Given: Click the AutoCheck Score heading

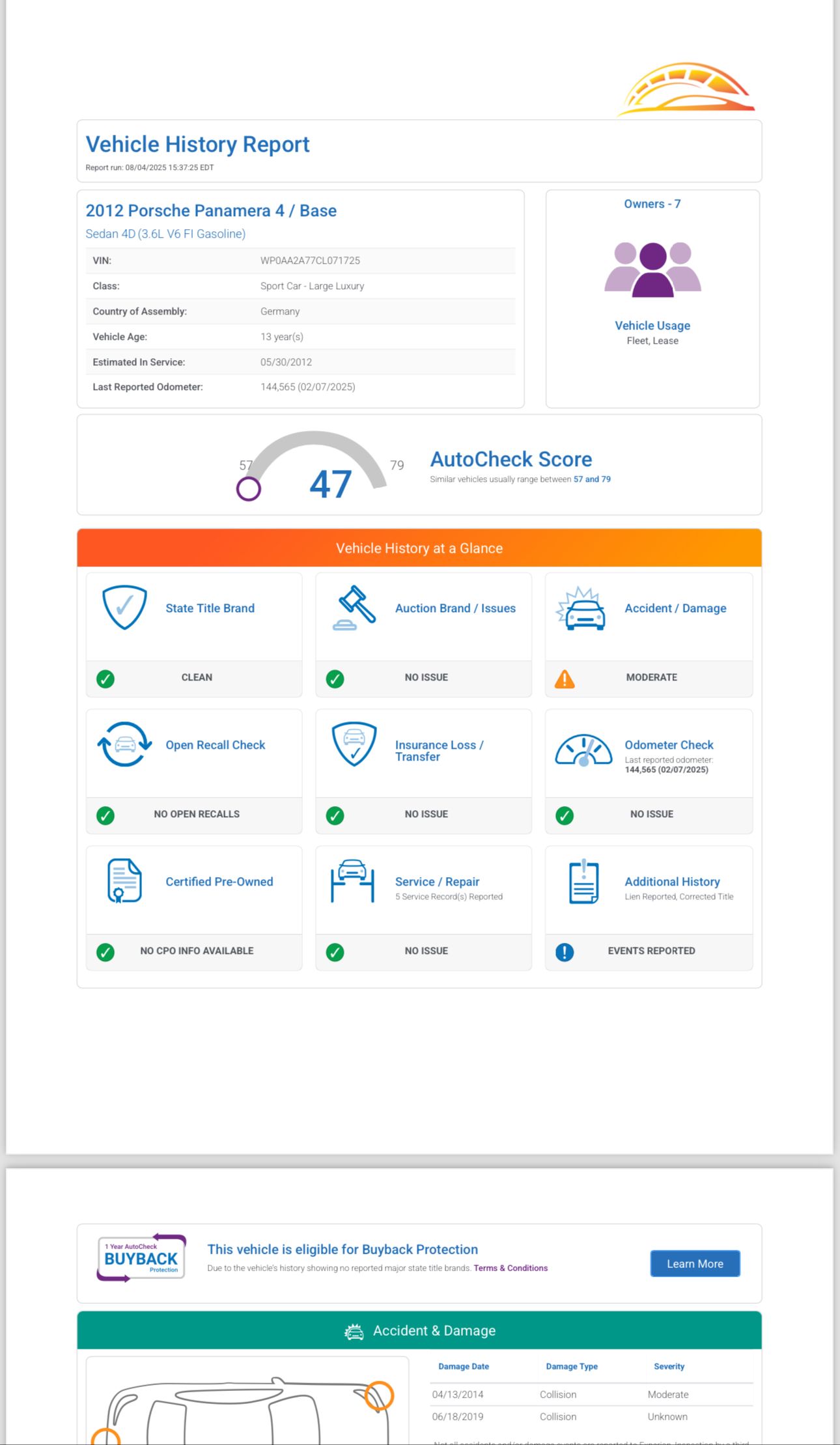Looking at the screenshot, I should [511, 459].
